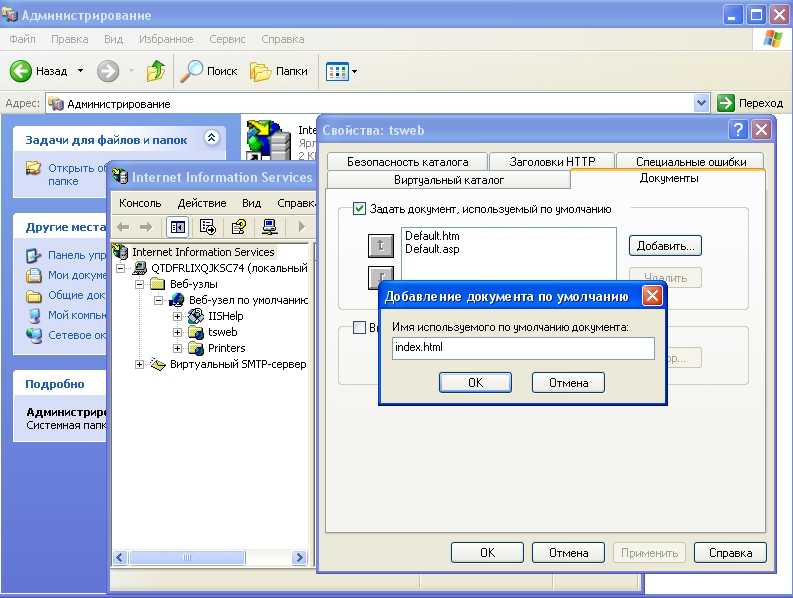Click OK in the add default document dialog

click(x=475, y=382)
